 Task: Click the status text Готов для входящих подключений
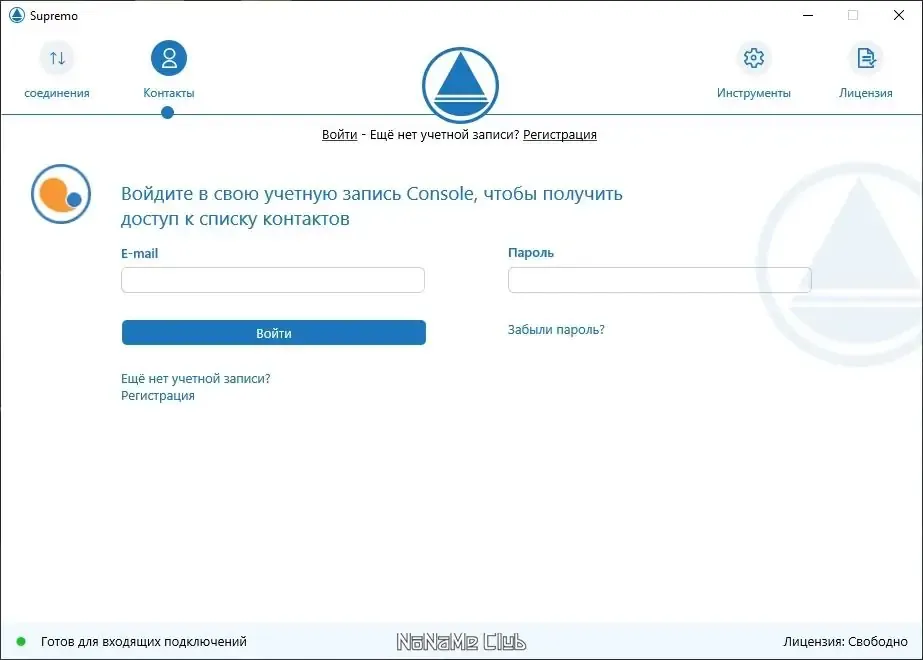pos(144,641)
